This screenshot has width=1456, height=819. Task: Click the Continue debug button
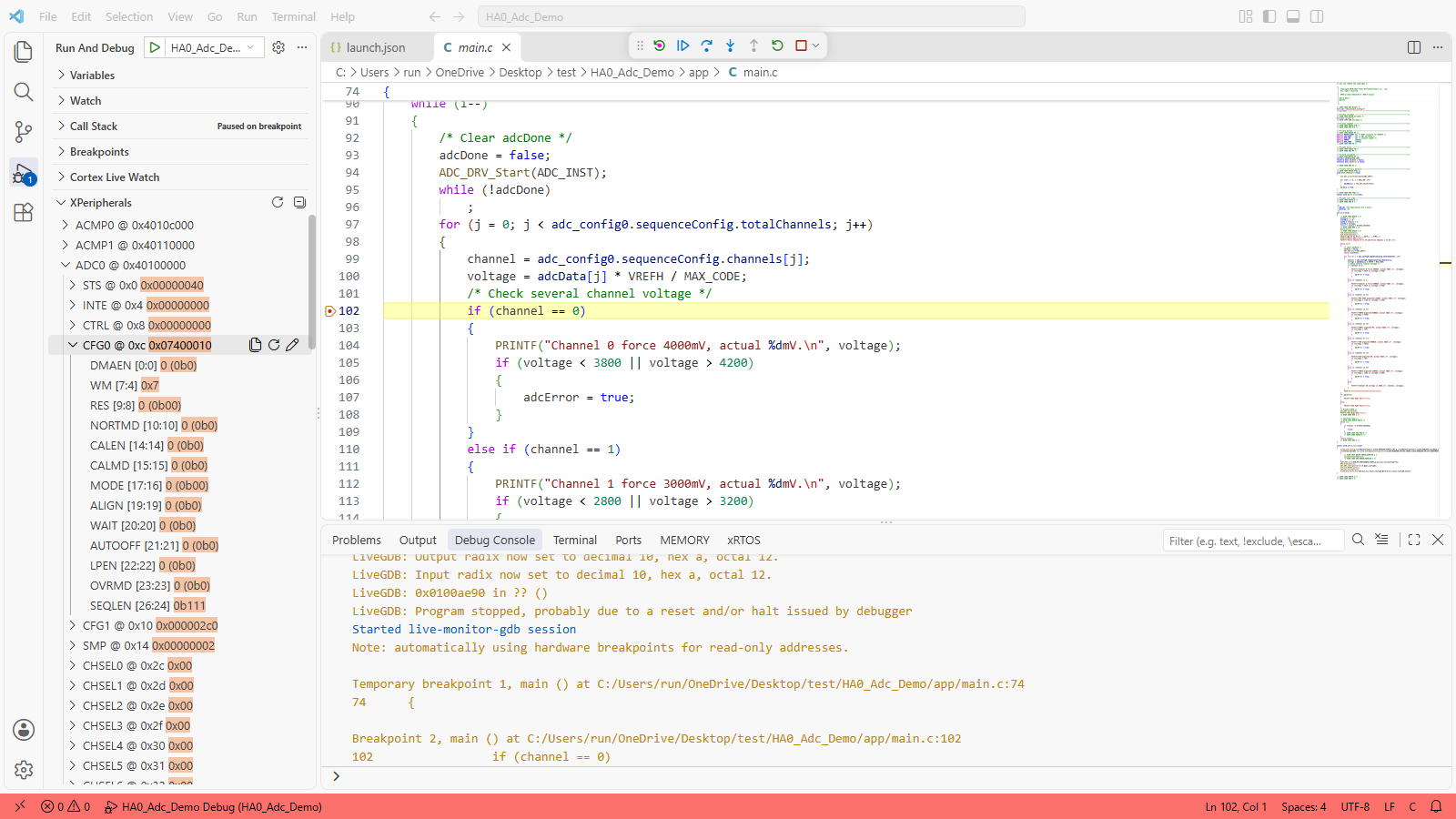(x=683, y=45)
